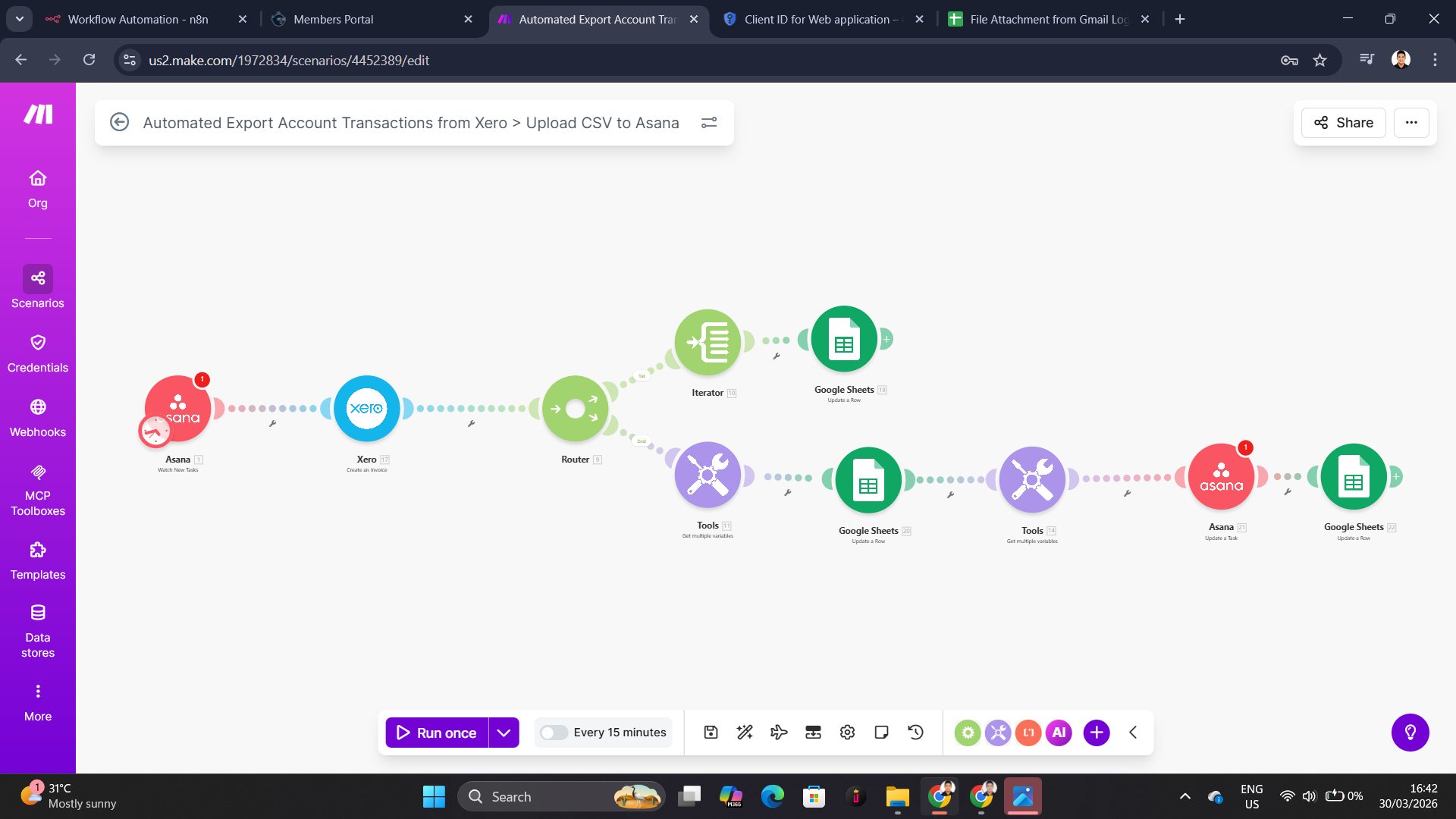Open more options via the ellipsis button

1411,122
